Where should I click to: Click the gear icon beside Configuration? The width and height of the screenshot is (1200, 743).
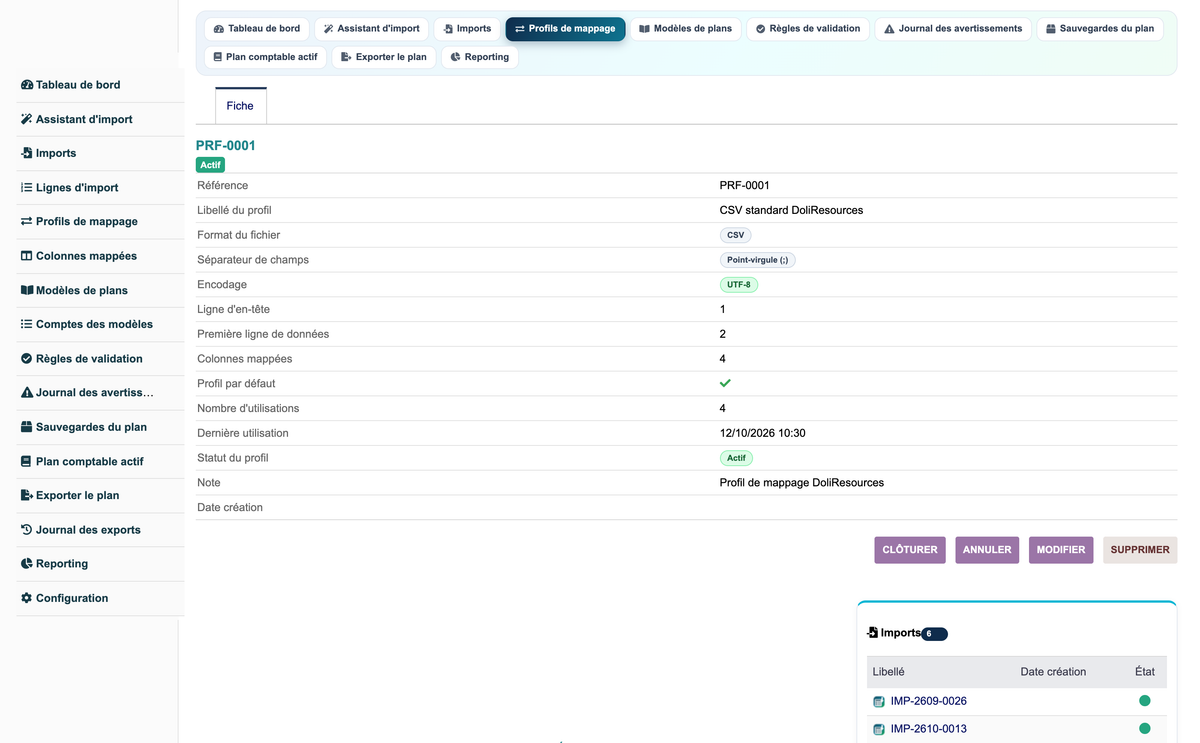(27, 598)
